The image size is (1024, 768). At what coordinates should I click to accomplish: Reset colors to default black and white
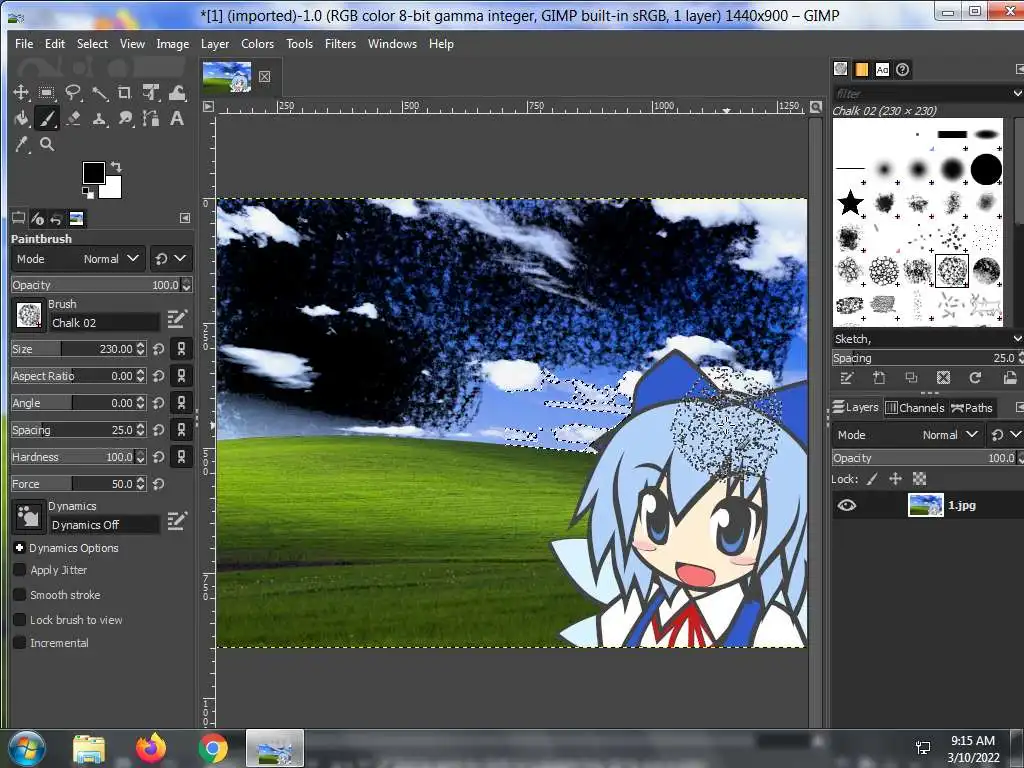click(x=88, y=192)
